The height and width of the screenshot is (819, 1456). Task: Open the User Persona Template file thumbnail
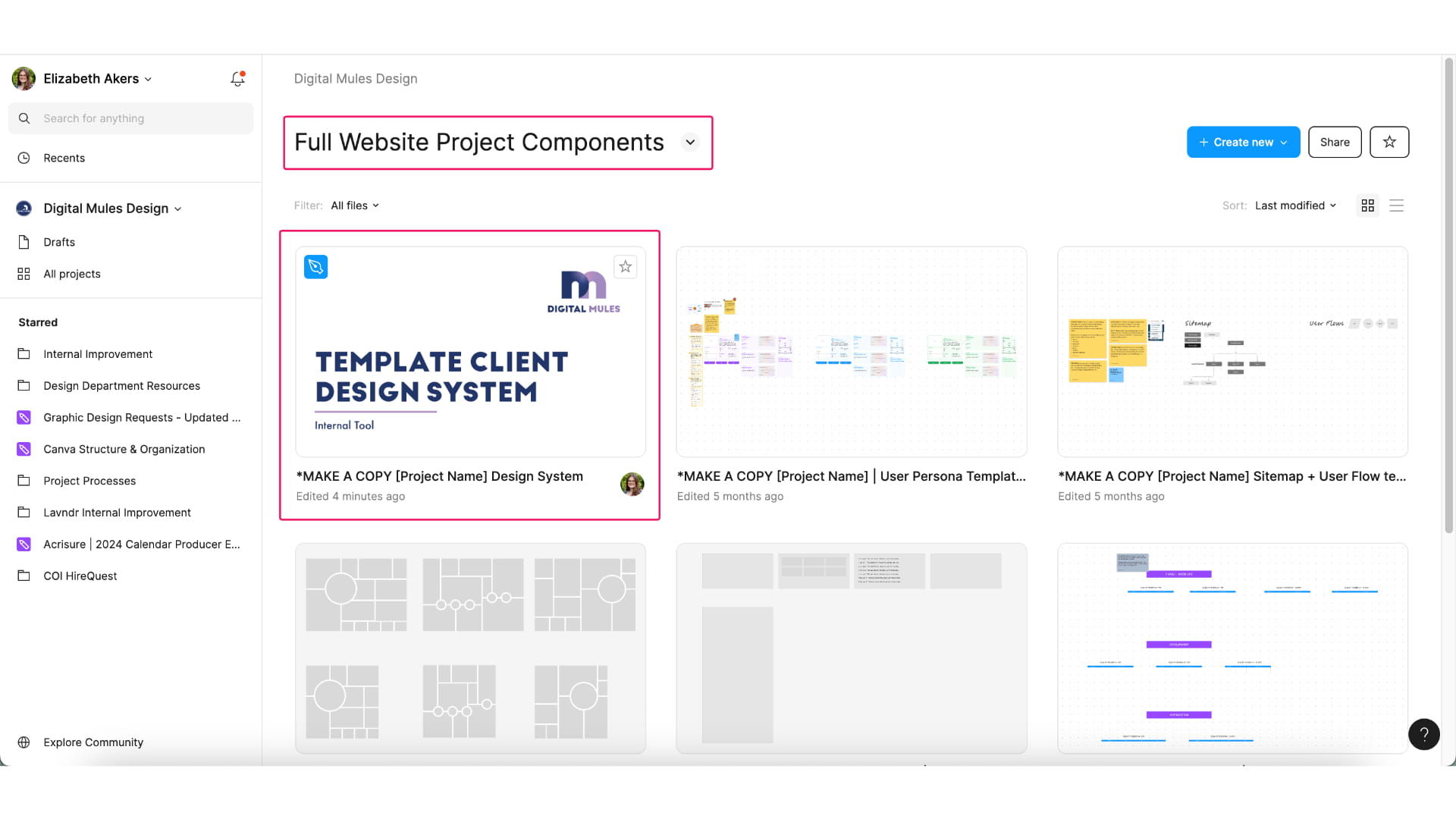point(852,351)
